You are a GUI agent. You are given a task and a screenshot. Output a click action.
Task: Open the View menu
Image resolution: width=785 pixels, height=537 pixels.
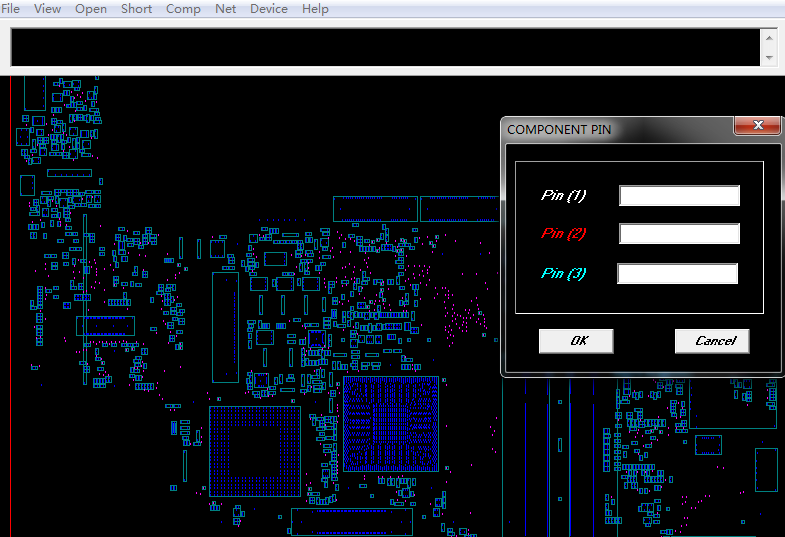point(48,9)
